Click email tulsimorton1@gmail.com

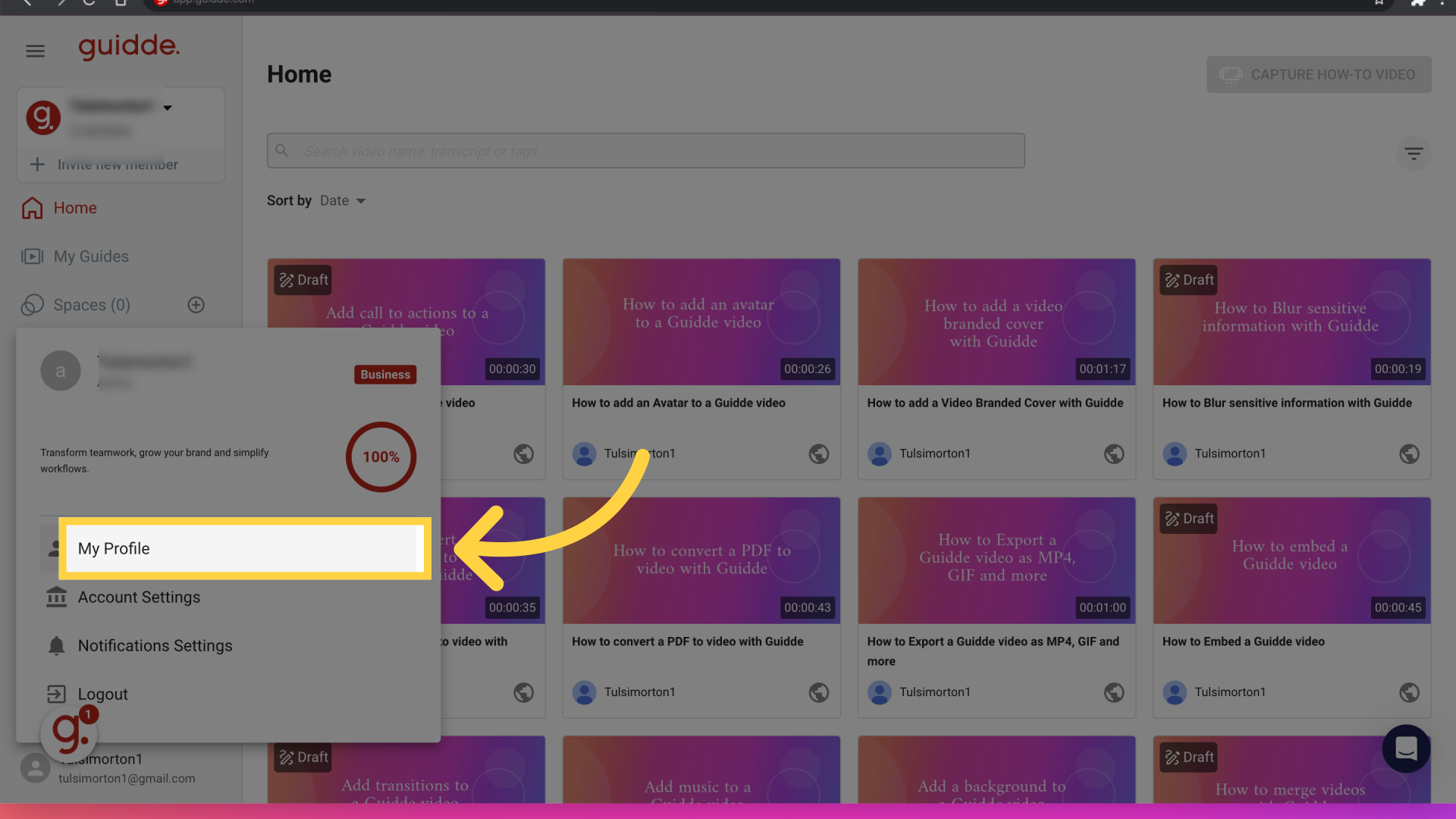click(x=127, y=779)
